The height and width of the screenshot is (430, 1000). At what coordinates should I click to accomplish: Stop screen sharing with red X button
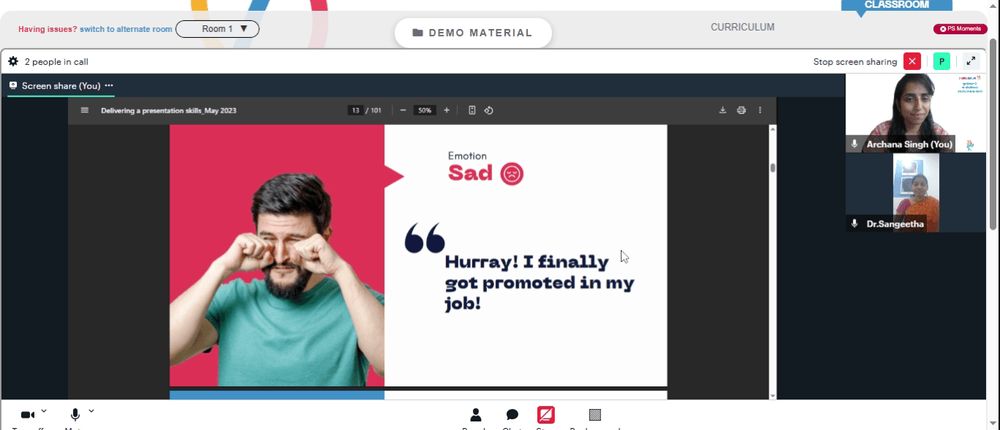coord(912,61)
